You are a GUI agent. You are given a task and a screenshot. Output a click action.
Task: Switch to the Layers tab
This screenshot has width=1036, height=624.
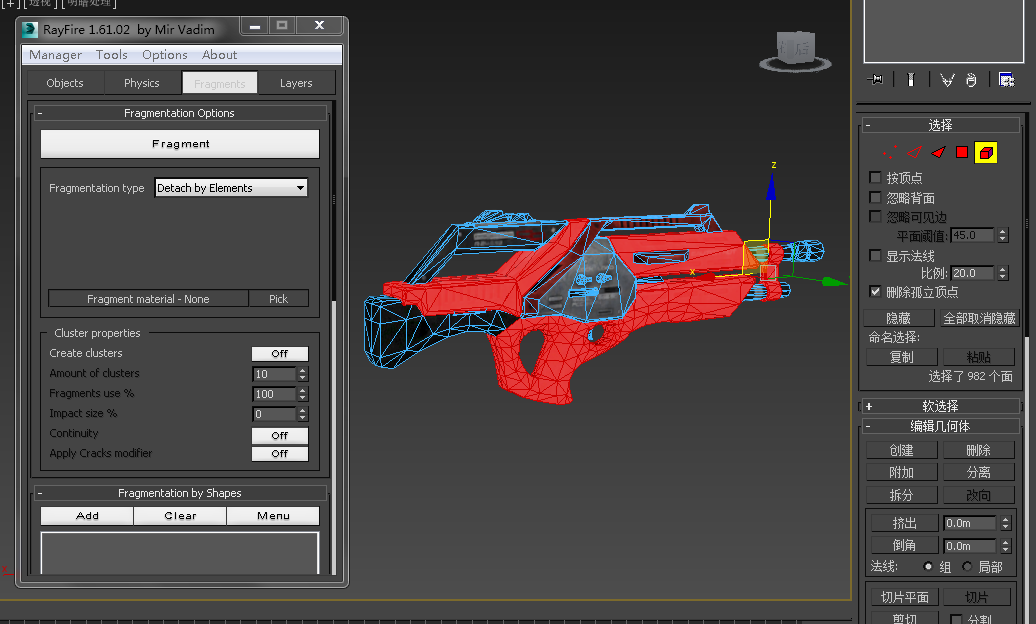tap(296, 83)
